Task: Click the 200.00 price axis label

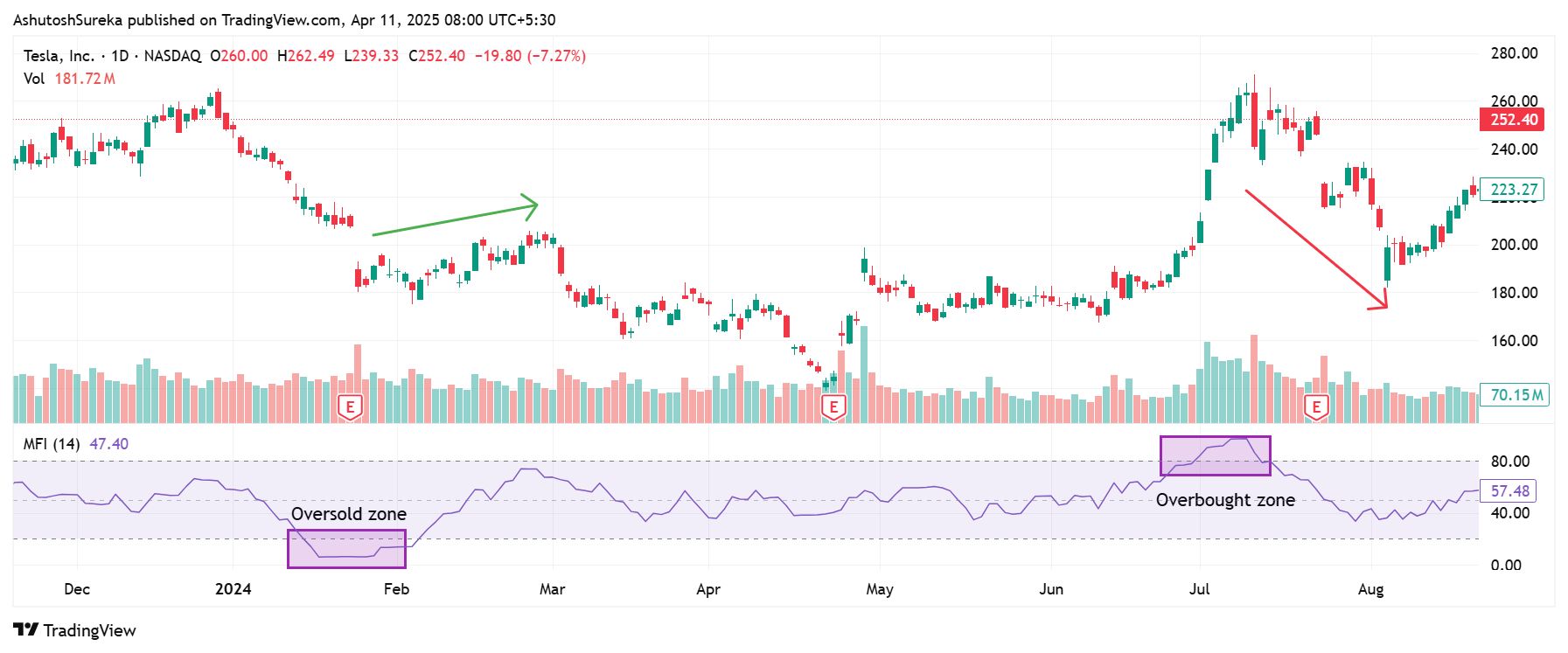Action: click(x=1514, y=245)
